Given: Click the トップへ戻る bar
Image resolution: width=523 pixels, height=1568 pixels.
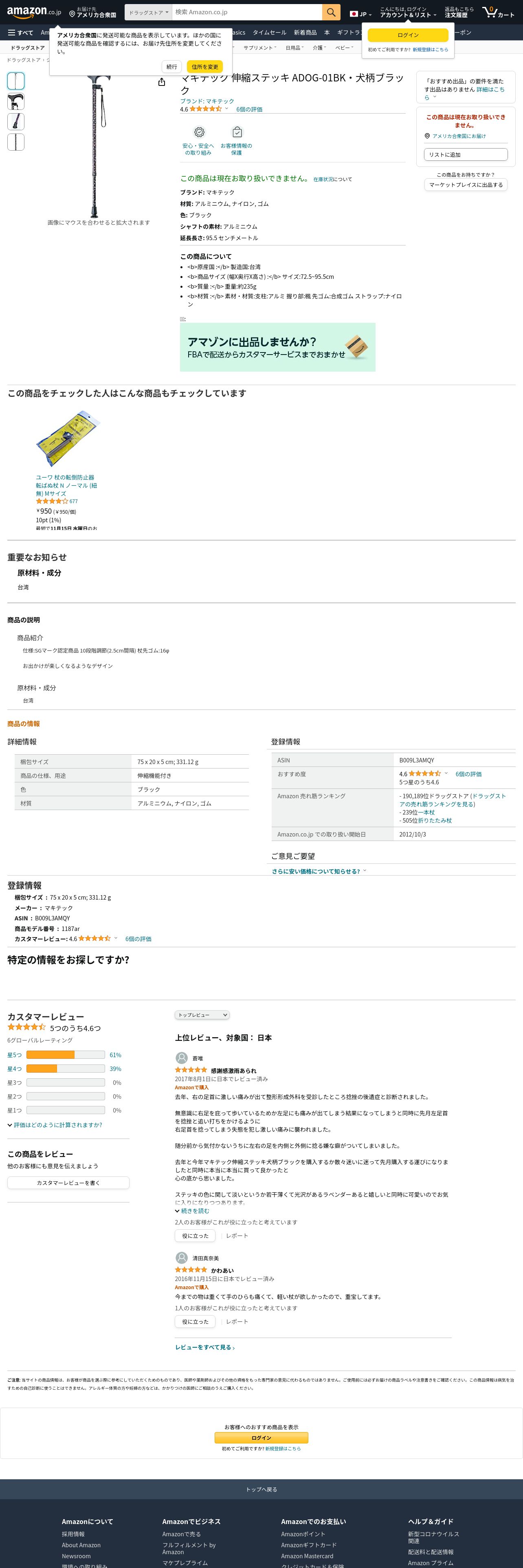Looking at the screenshot, I should 261,1489.
